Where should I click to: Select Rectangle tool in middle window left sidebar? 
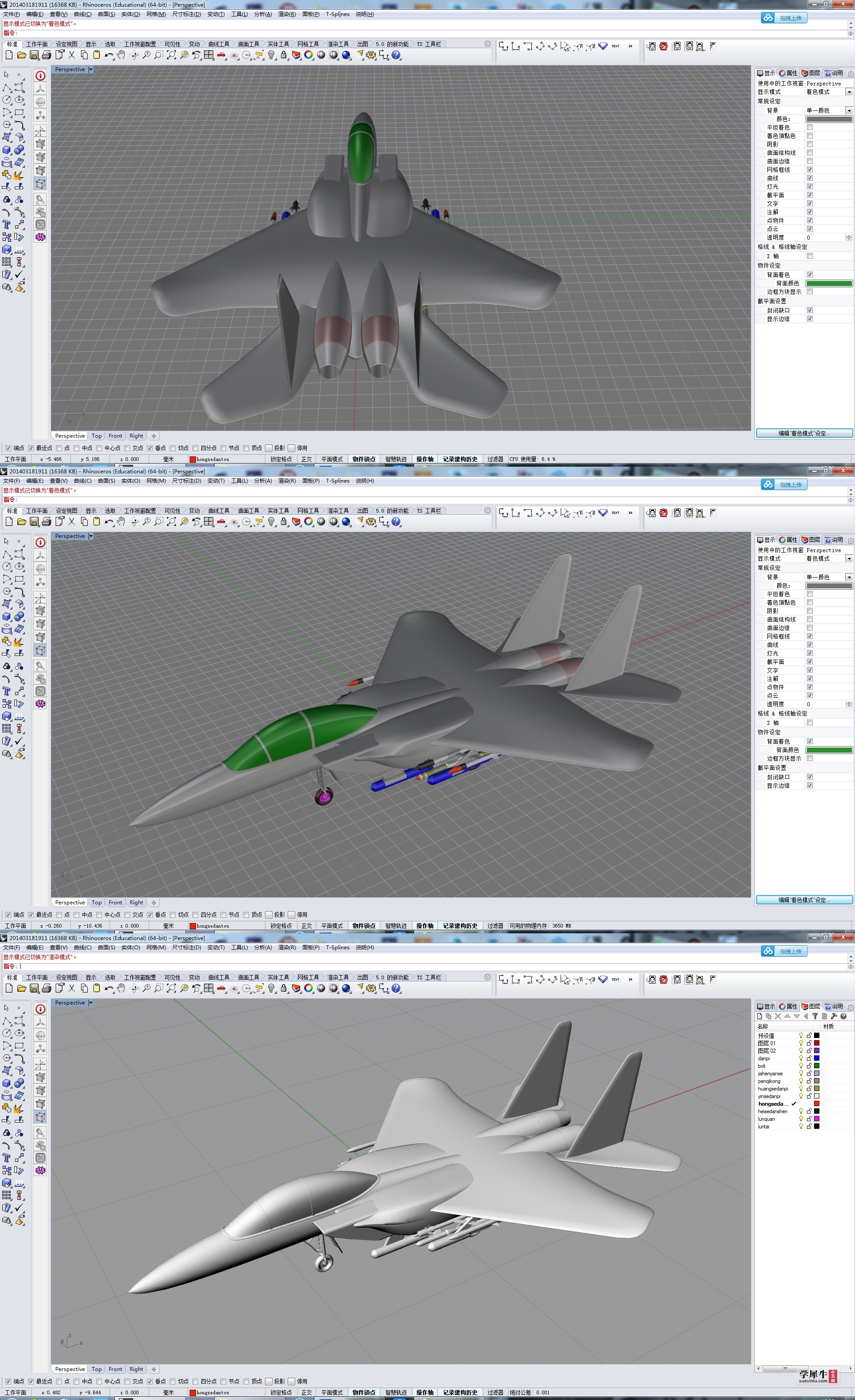tap(19, 579)
